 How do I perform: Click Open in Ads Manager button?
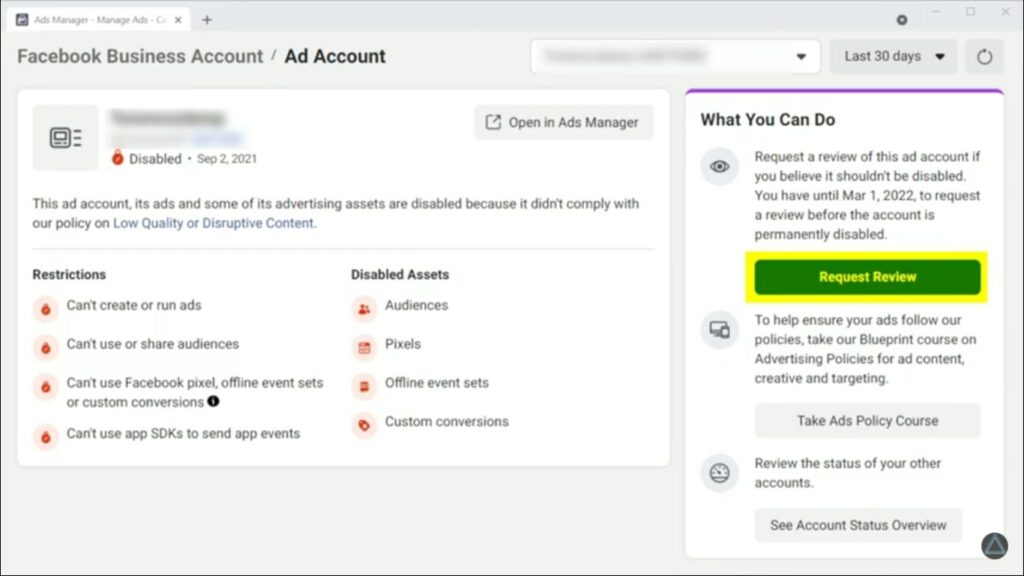pos(563,122)
